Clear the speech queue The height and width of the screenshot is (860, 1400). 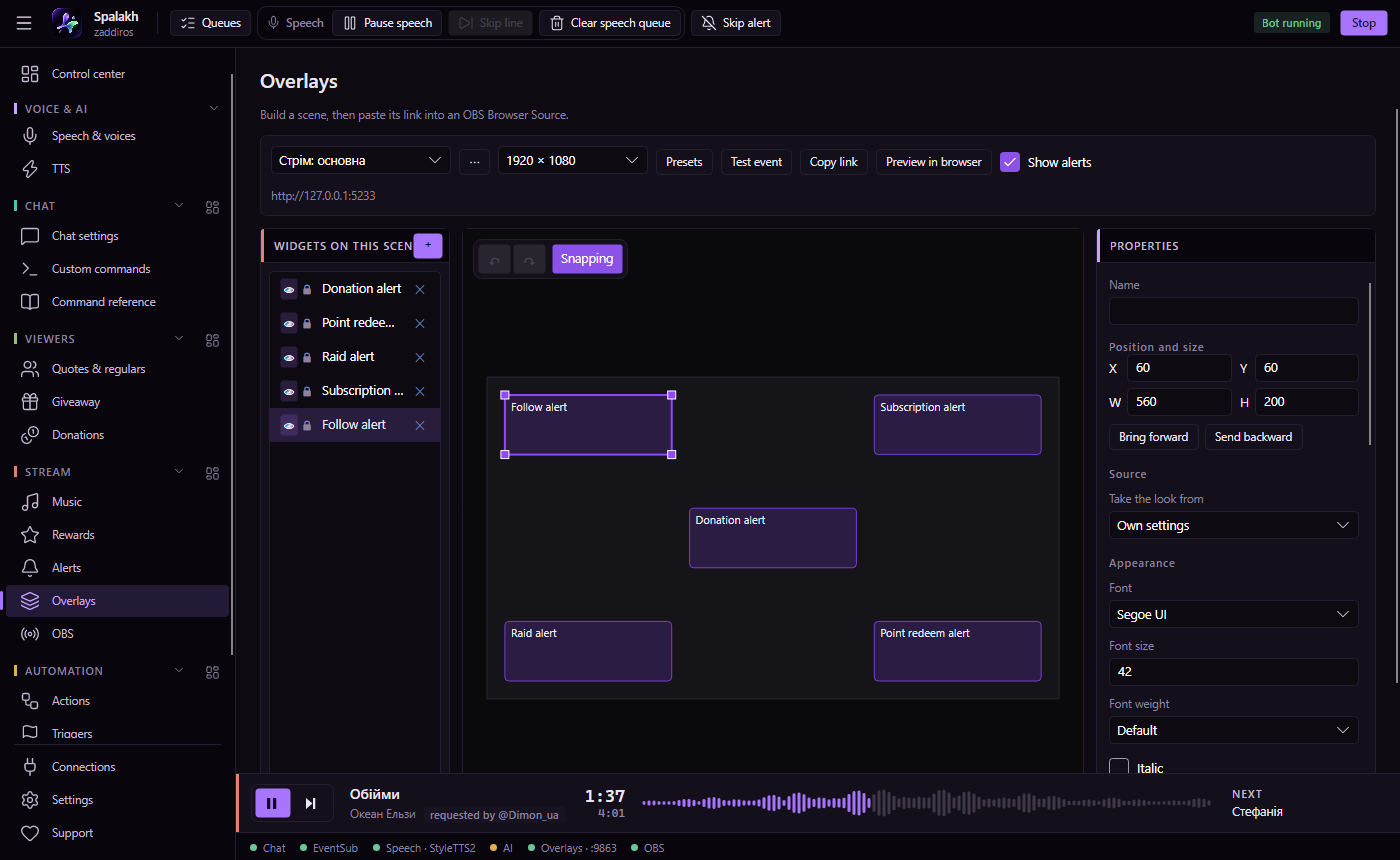click(x=611, y=23)
